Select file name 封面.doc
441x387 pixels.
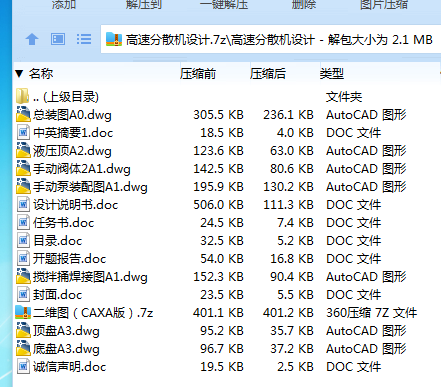tap(57, 295)
